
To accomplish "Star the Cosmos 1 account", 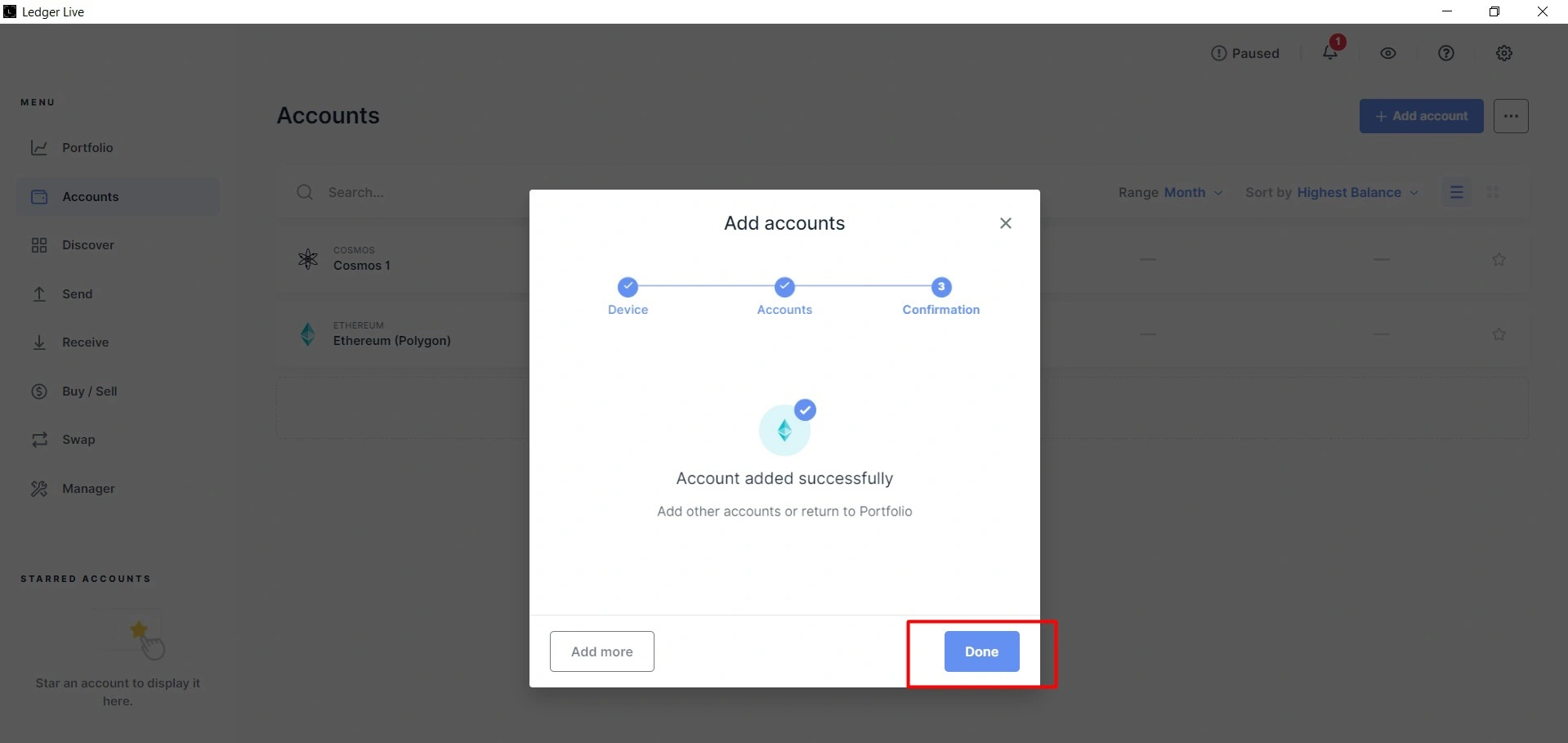I will (1499, 259).
